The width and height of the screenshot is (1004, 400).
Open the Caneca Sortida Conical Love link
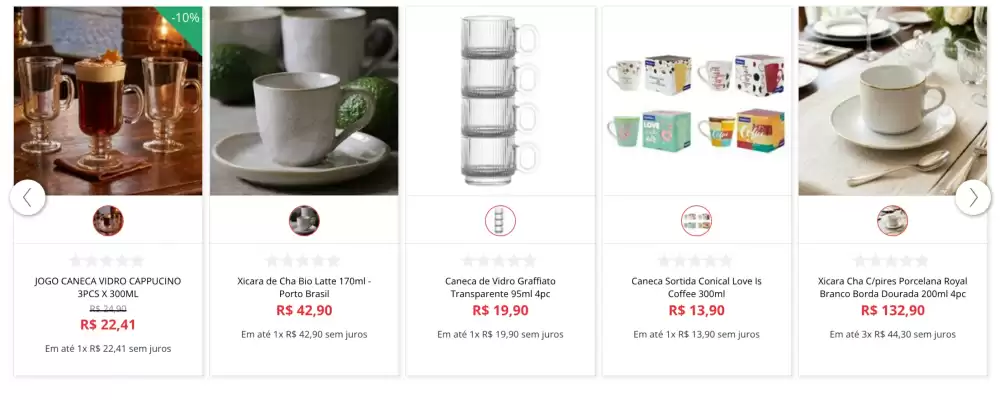(696, 288)
